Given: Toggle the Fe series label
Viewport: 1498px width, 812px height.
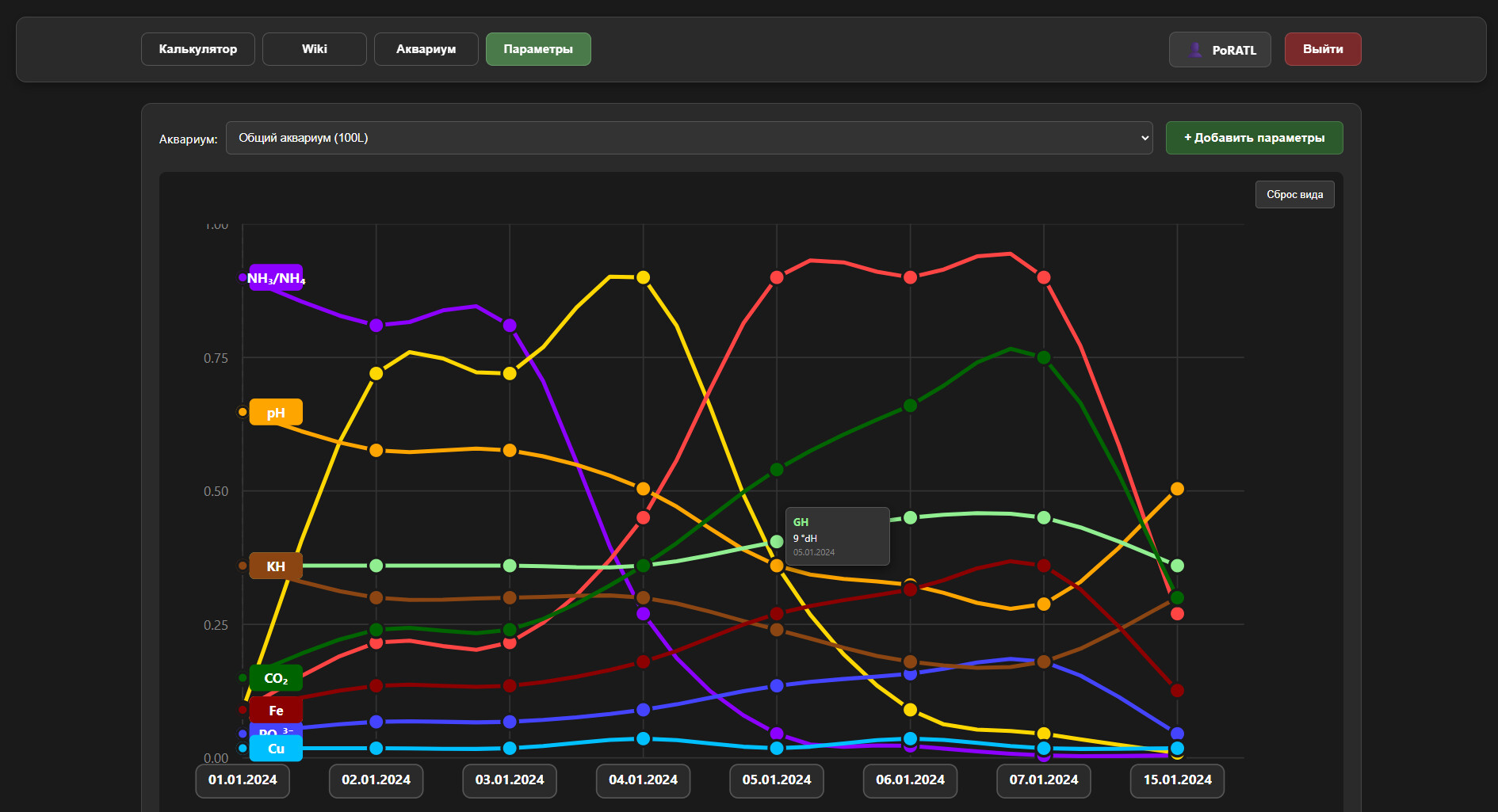Looking at the screenshot, I should [x=276, y=711].
